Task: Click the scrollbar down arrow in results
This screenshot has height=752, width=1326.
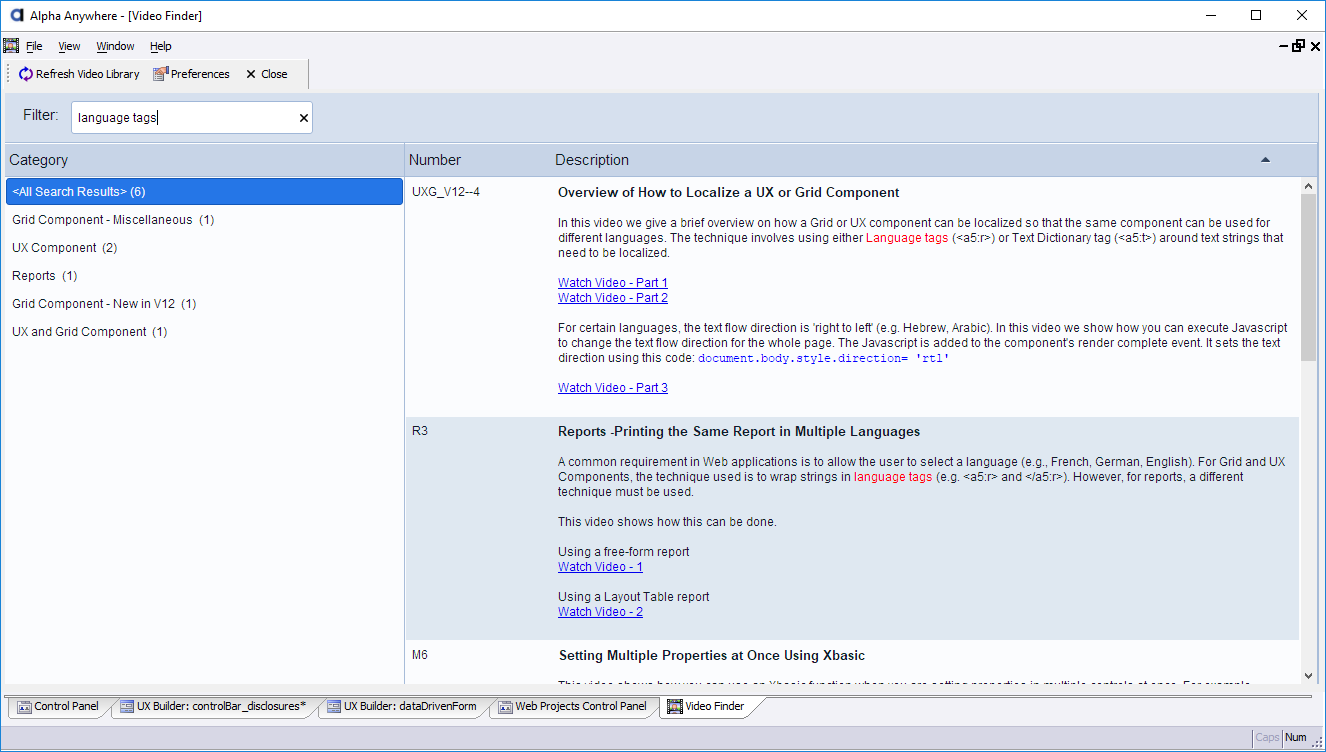Action: coord(1309,676)
